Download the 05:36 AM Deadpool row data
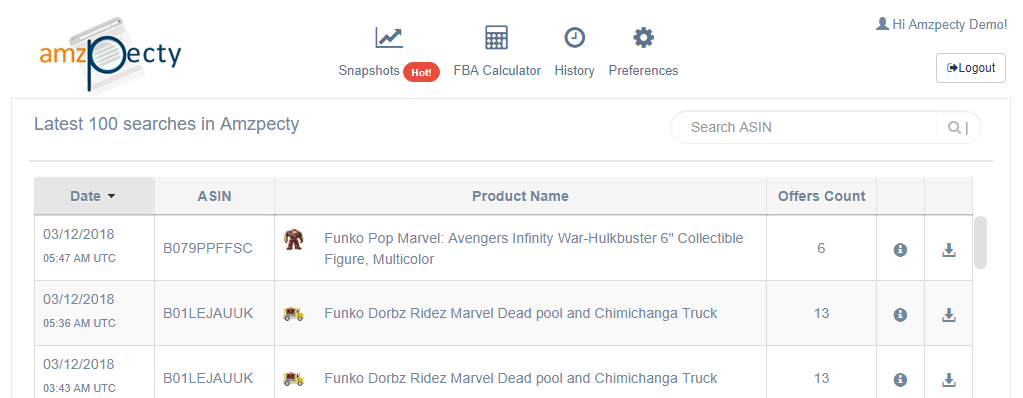Image resolution: width=1023 pixels, height=398 pixels. [949, 314]
